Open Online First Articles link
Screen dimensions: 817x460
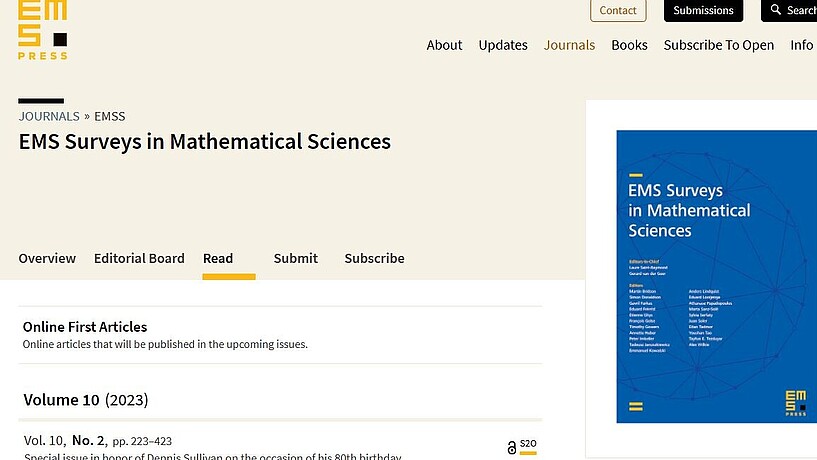84,327
